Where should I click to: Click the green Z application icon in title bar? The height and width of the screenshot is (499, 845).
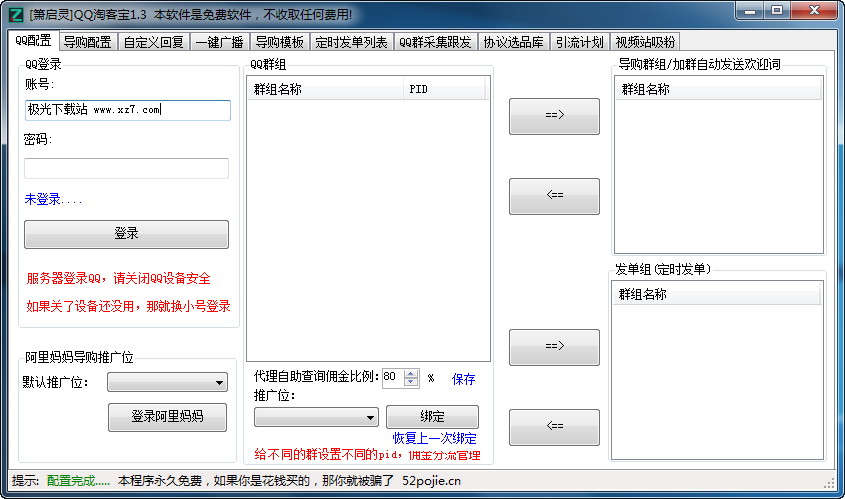point(17,15)
